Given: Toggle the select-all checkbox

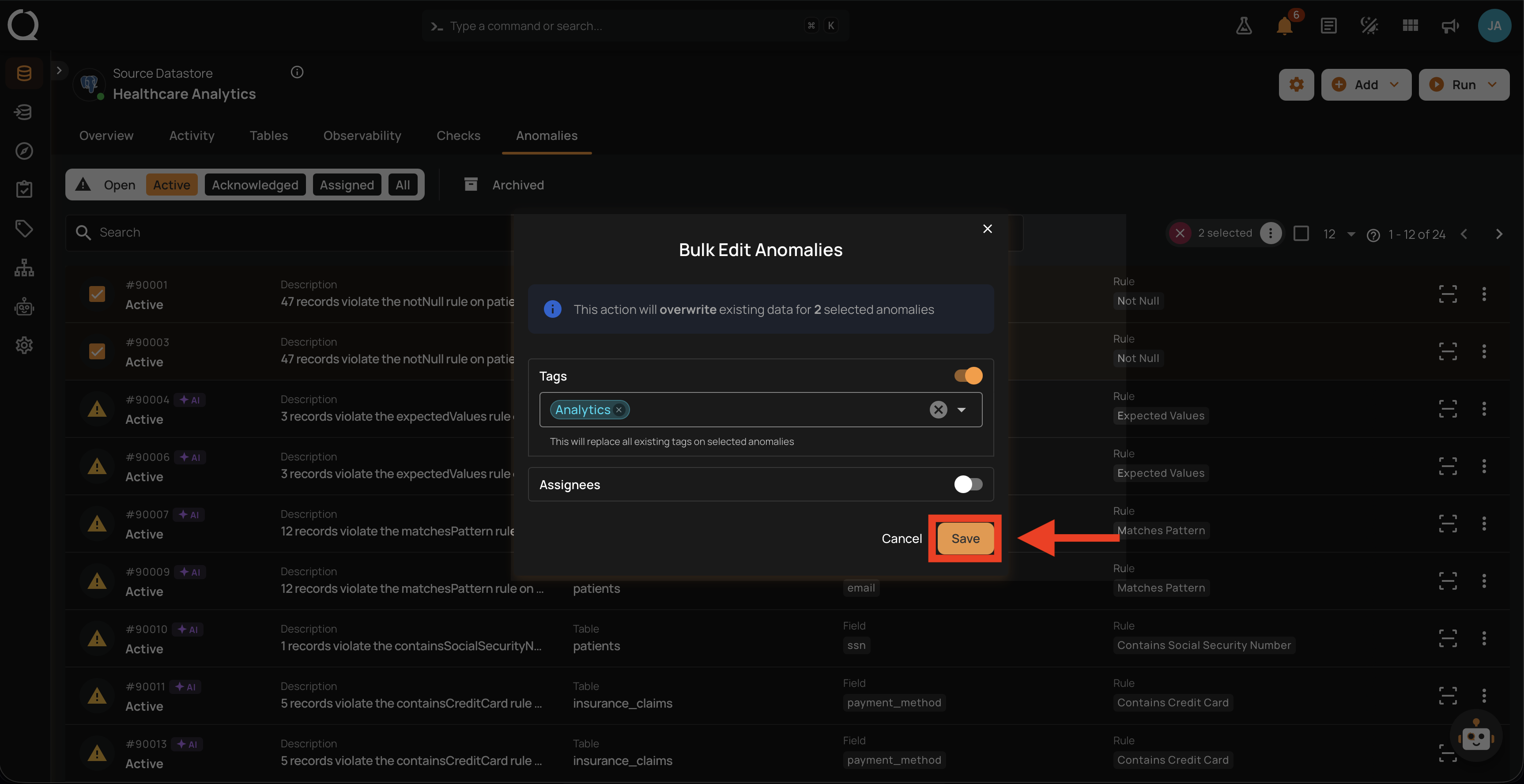Looking at the screenshot, I should pos(1301,233).
